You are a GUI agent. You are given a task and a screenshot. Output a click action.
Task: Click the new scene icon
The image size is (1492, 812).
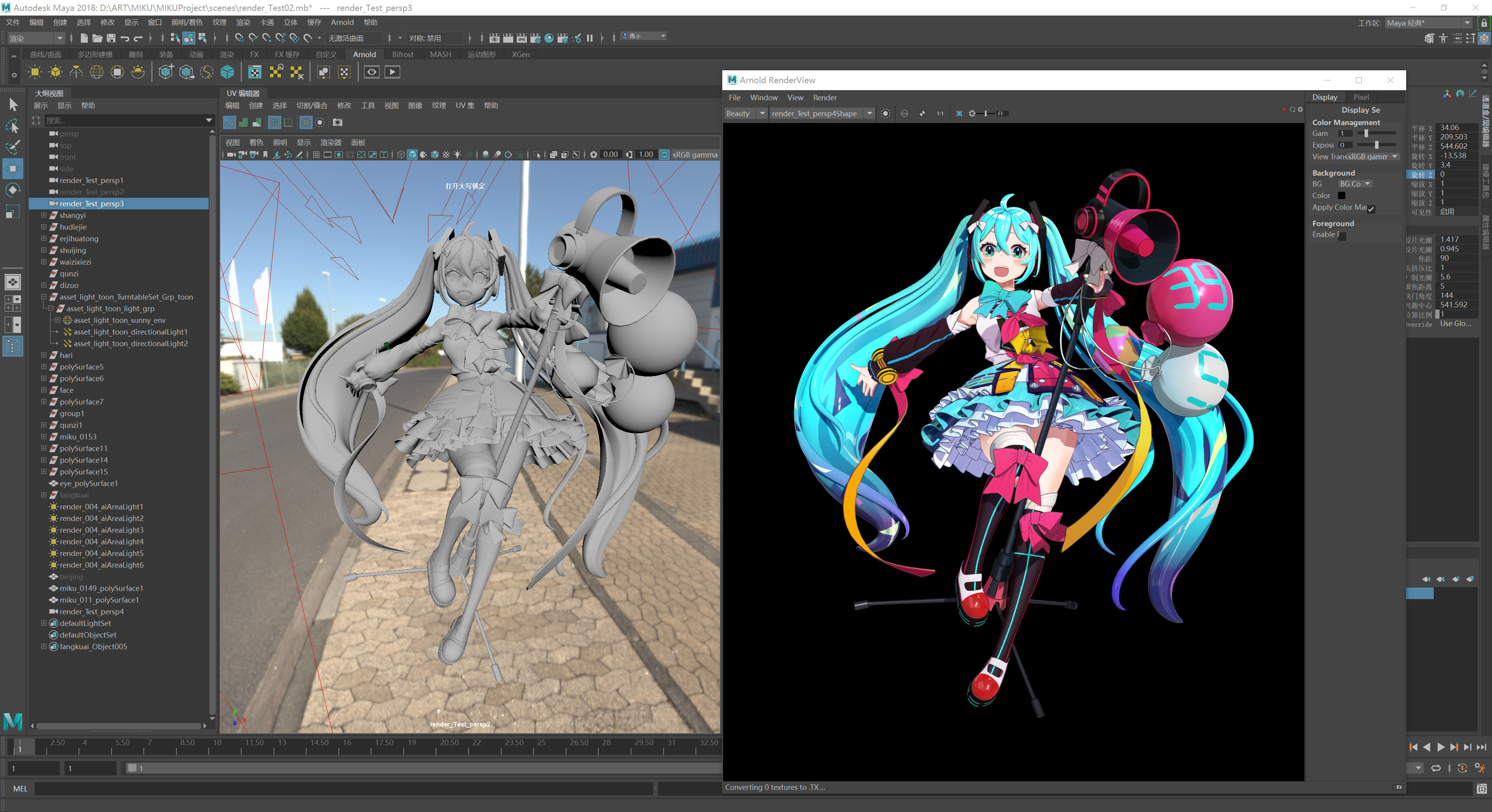click(84, 38)
